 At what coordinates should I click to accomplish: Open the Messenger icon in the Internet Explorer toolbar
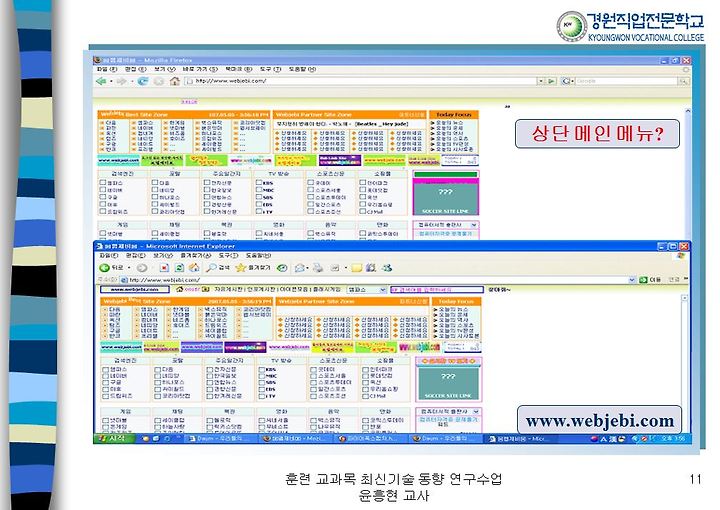(x=387, y=268)
